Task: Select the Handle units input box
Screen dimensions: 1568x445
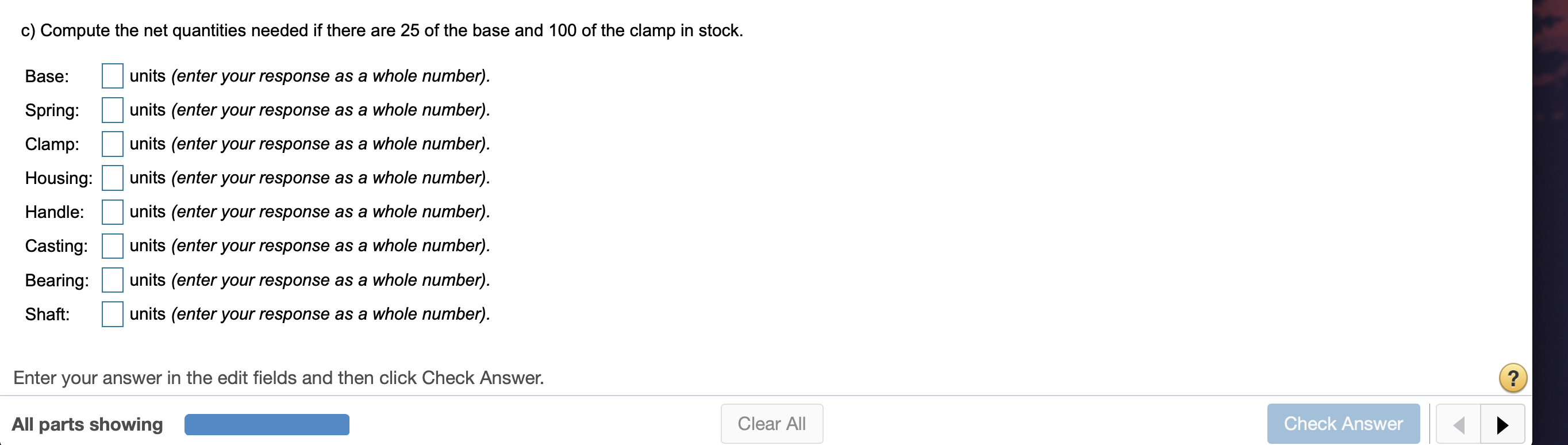Action: pos(112,212)
